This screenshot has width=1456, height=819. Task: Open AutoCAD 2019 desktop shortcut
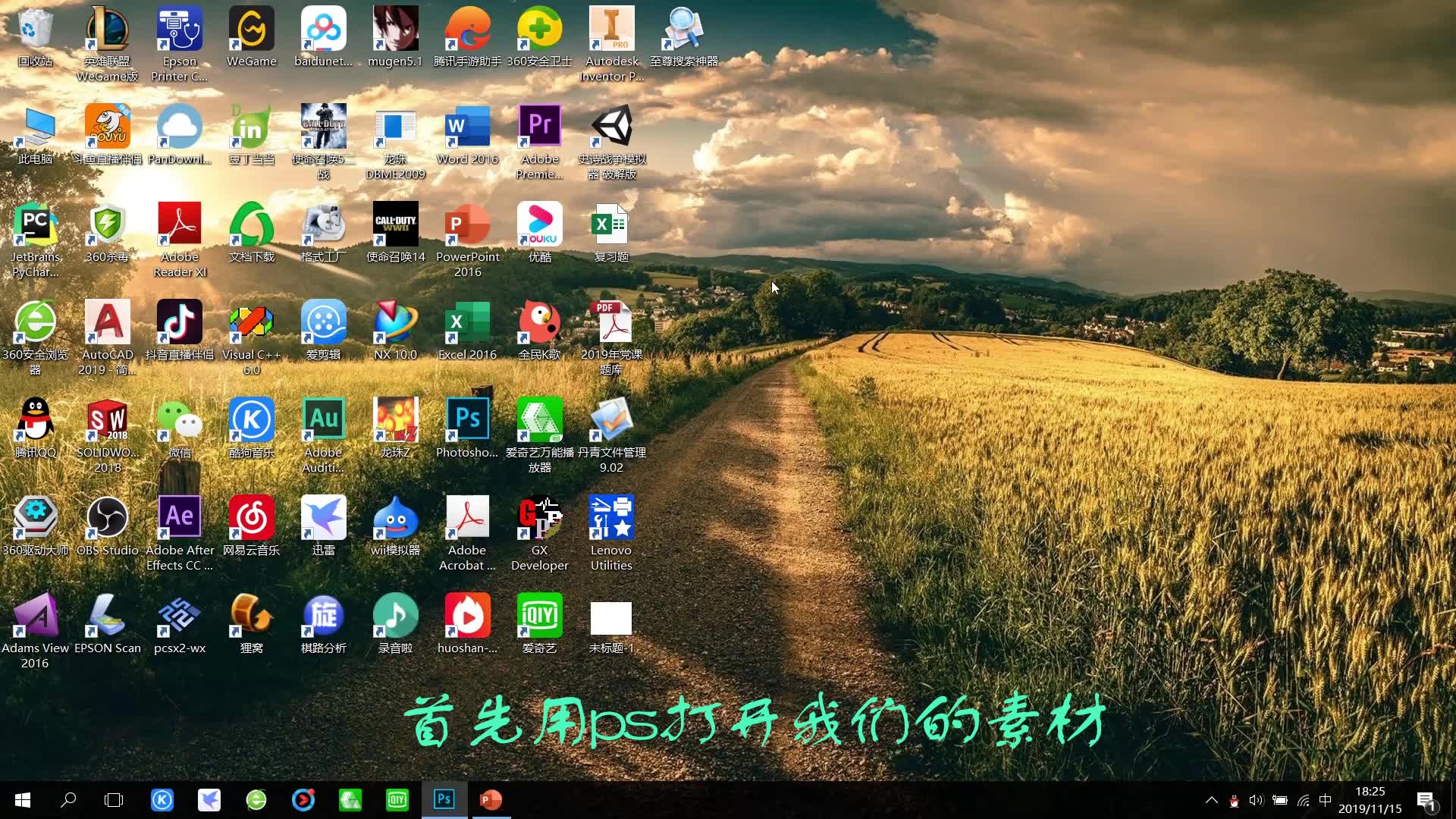click(x=107, y=337)
